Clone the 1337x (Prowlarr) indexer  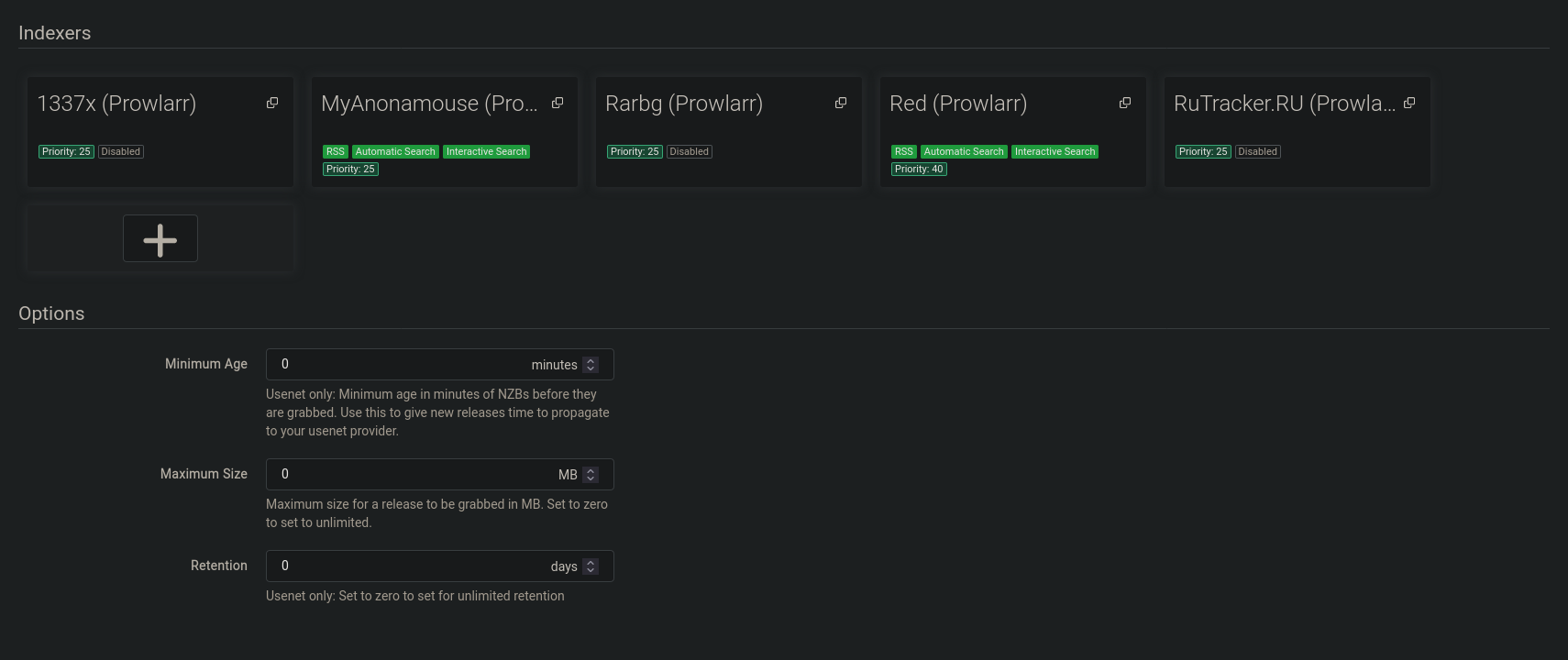point(272,103)
